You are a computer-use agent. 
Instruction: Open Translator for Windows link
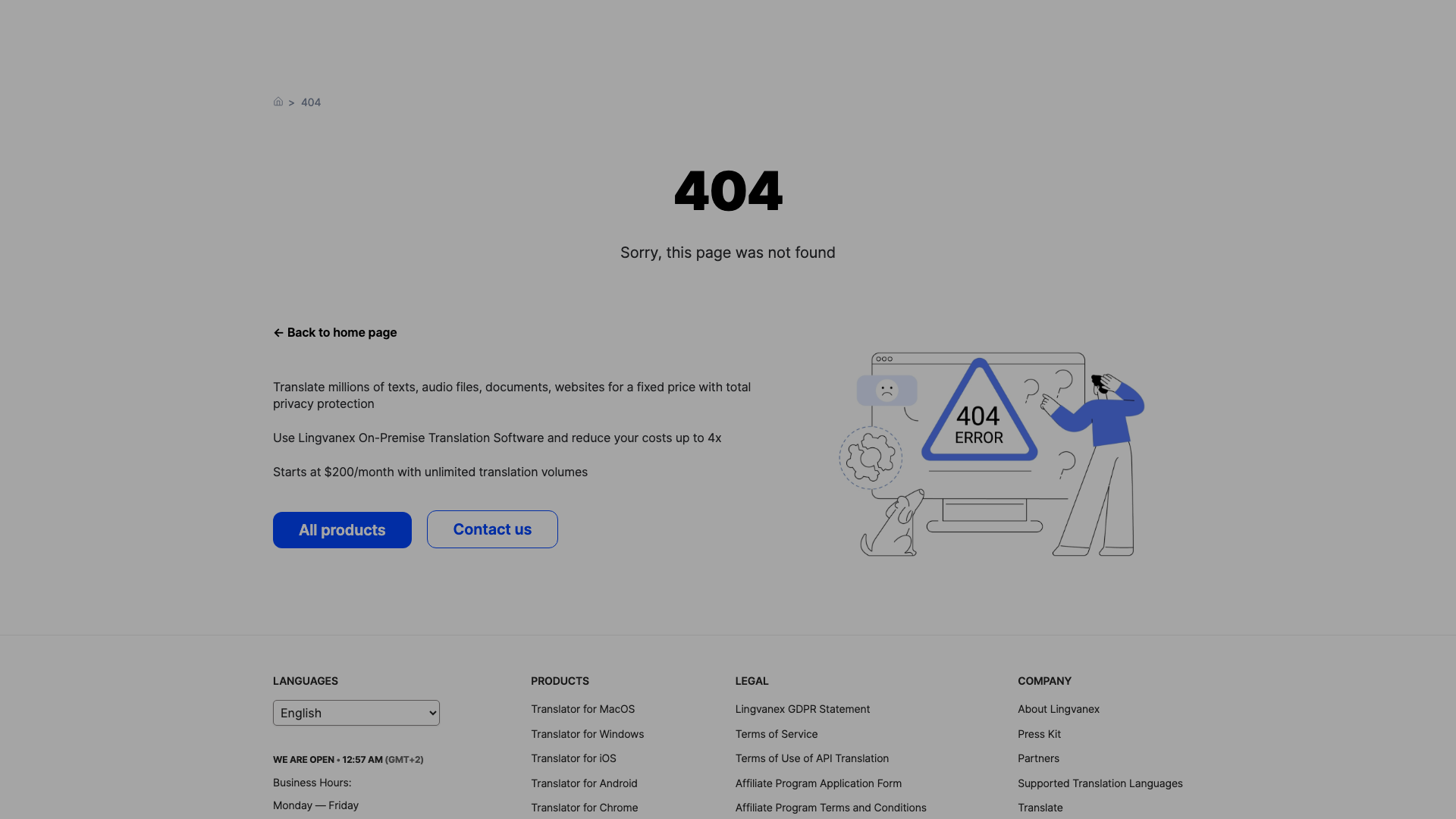[x=587, y=734]
